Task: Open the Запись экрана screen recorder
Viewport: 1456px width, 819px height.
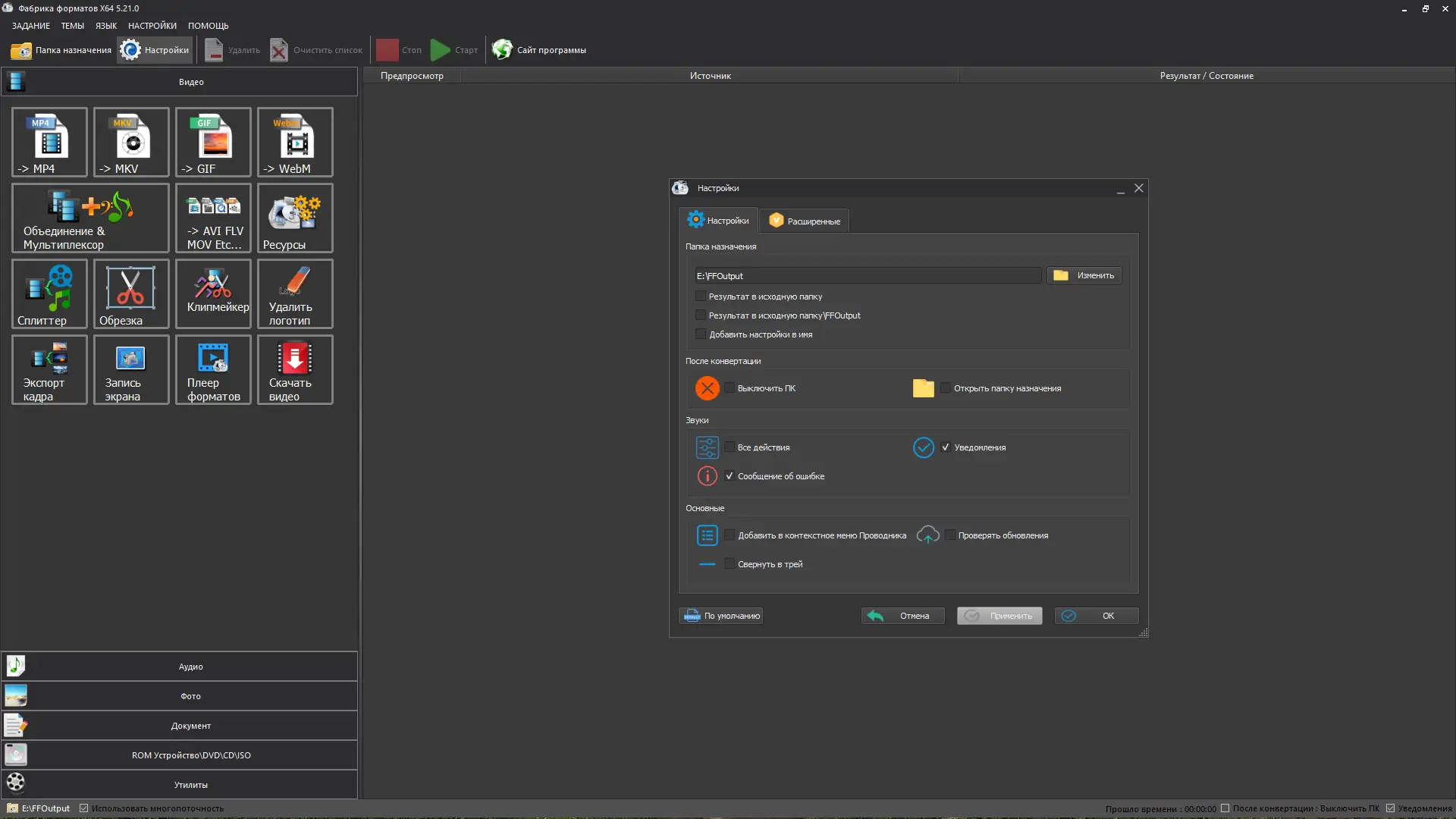Action: [x=131, y=369]
